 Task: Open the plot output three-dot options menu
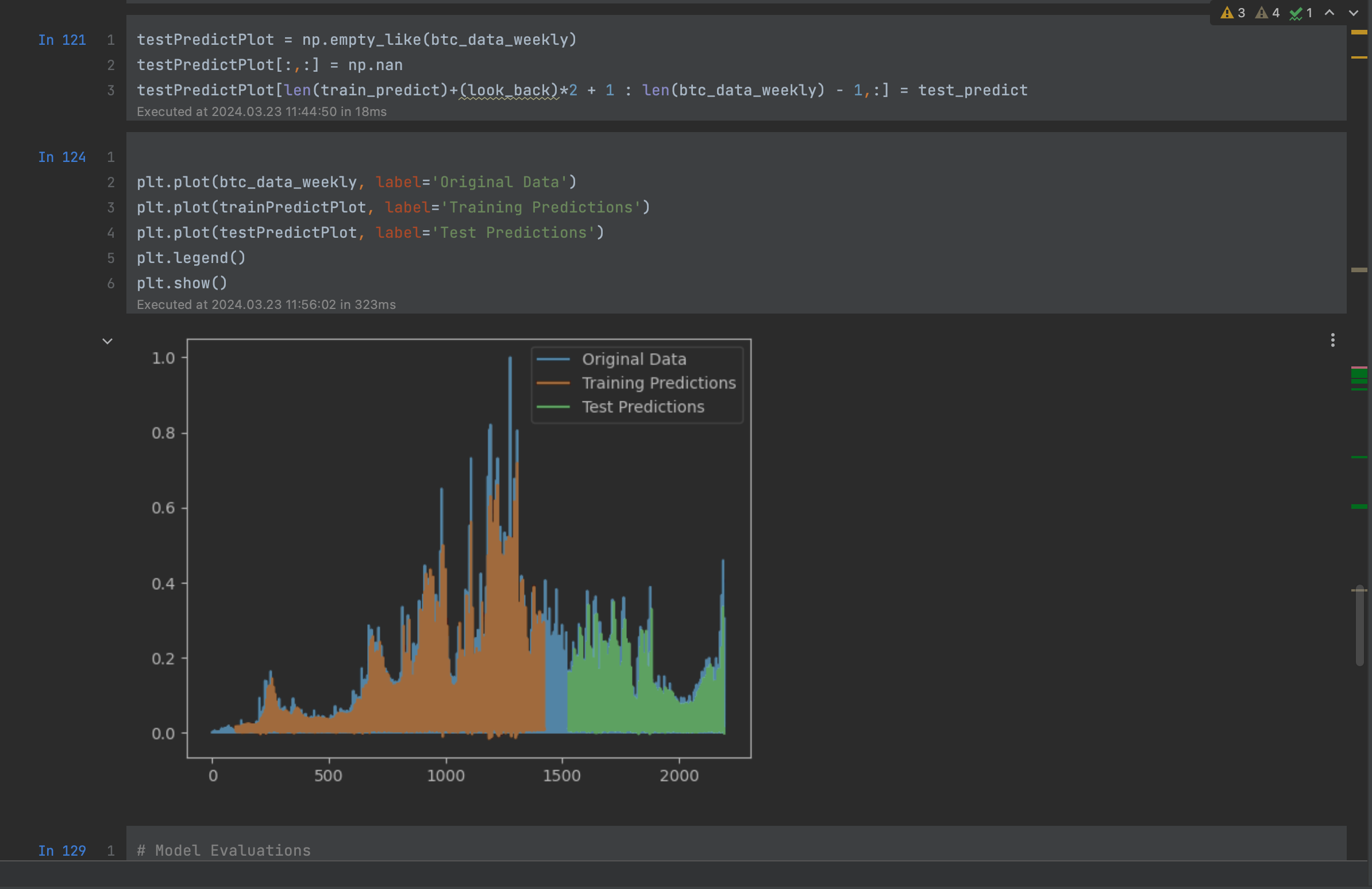1332,340
